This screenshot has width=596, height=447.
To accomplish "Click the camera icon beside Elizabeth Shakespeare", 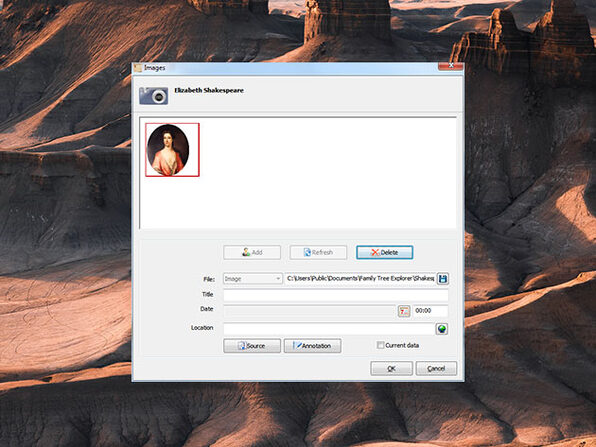I will (x=154, y=96).
